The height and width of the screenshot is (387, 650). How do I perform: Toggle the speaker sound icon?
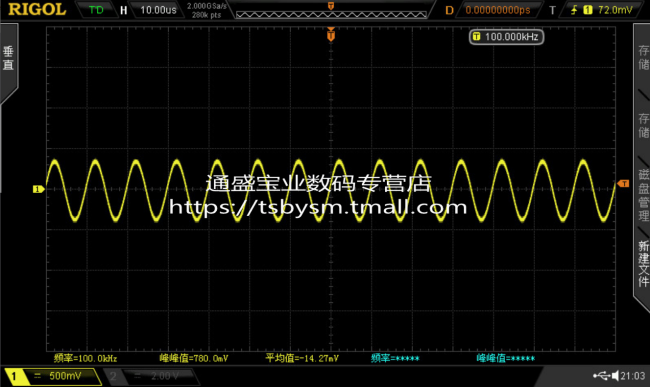click(x=615, y=375)
